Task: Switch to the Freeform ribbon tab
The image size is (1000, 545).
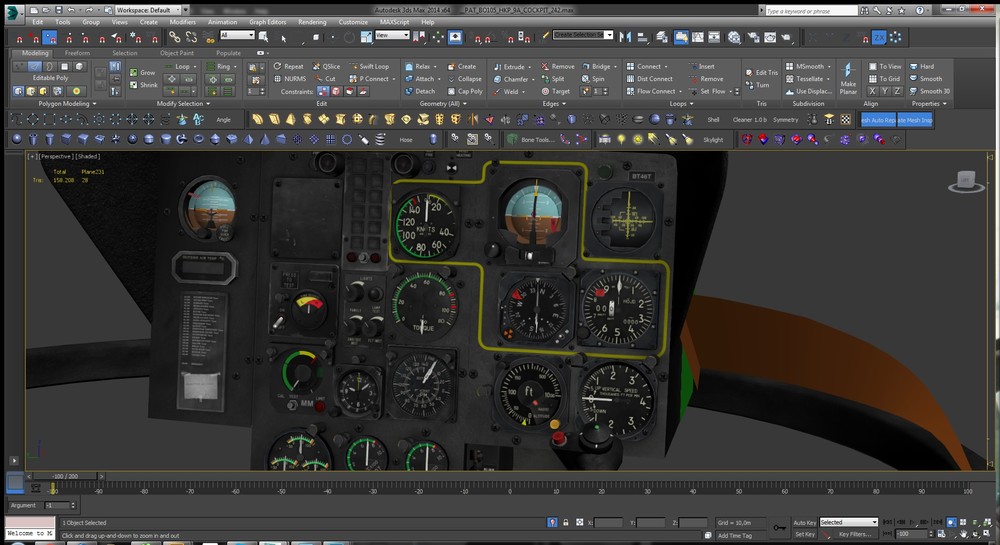Action: pos(78,53)
